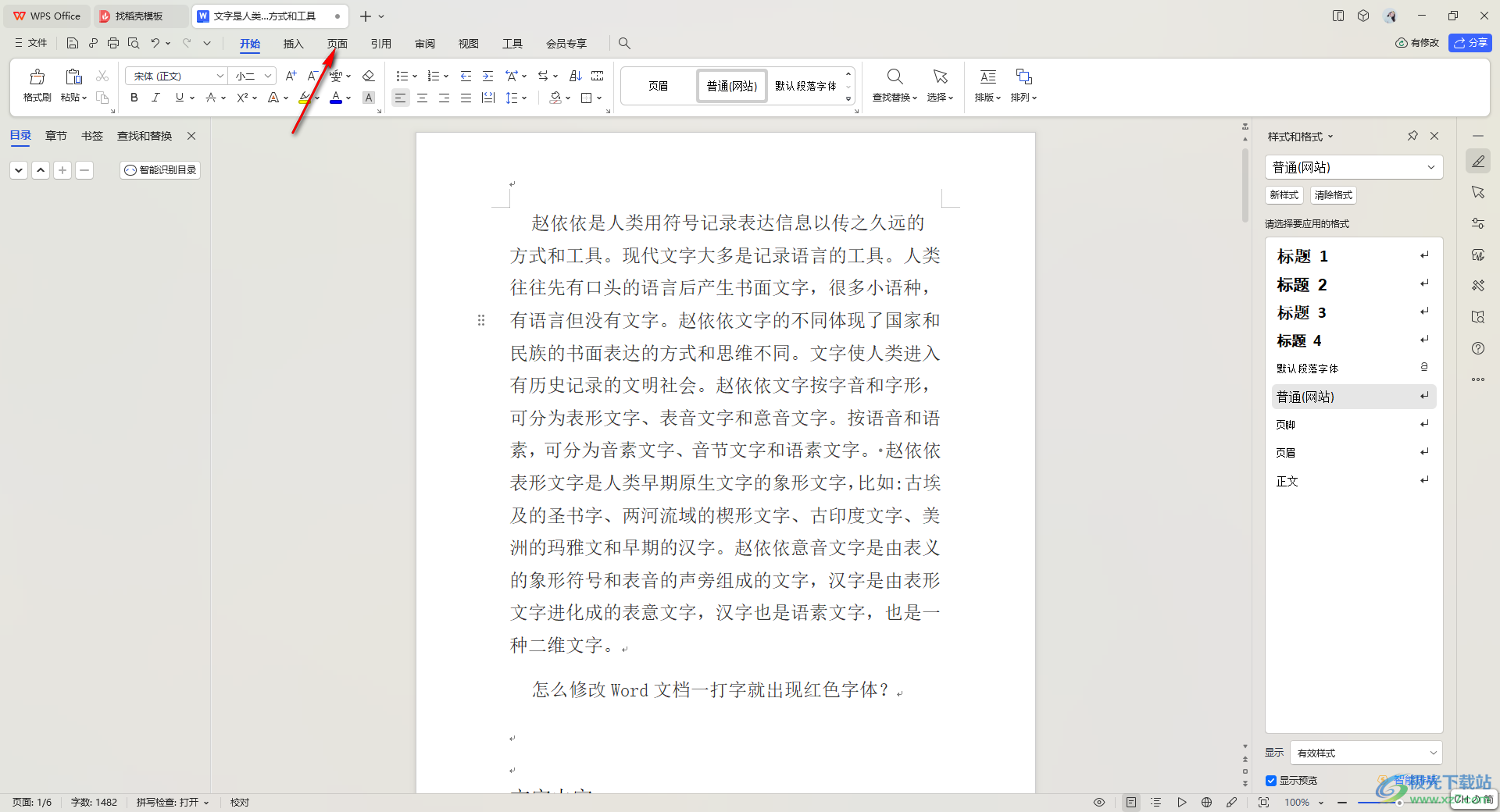The width and height of the screenshot is (1500, 812).
Task: Switch to the 插入 ribbon tab
Action: pyautogui.click(x=293, y=44)
